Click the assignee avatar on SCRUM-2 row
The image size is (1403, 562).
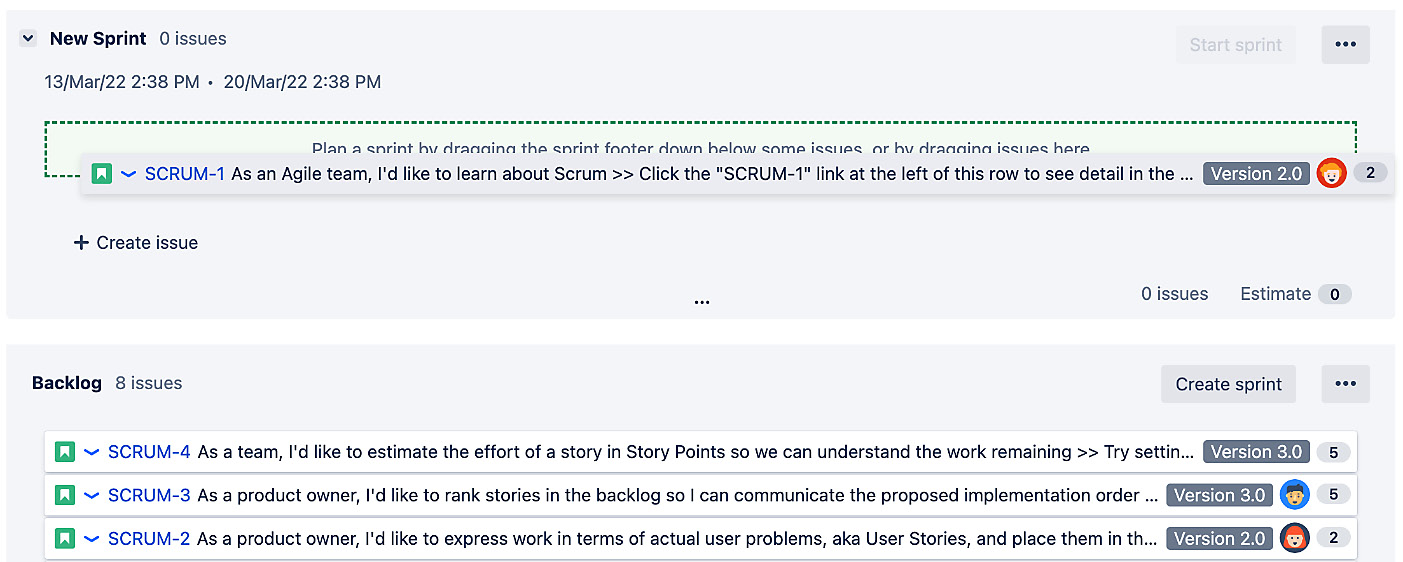pos(1294,538)
